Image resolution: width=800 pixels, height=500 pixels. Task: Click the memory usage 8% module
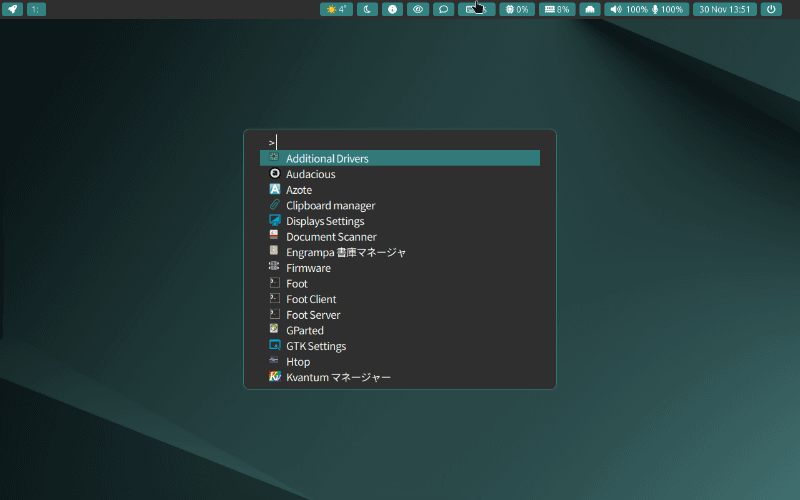click(x=557, y=9)
